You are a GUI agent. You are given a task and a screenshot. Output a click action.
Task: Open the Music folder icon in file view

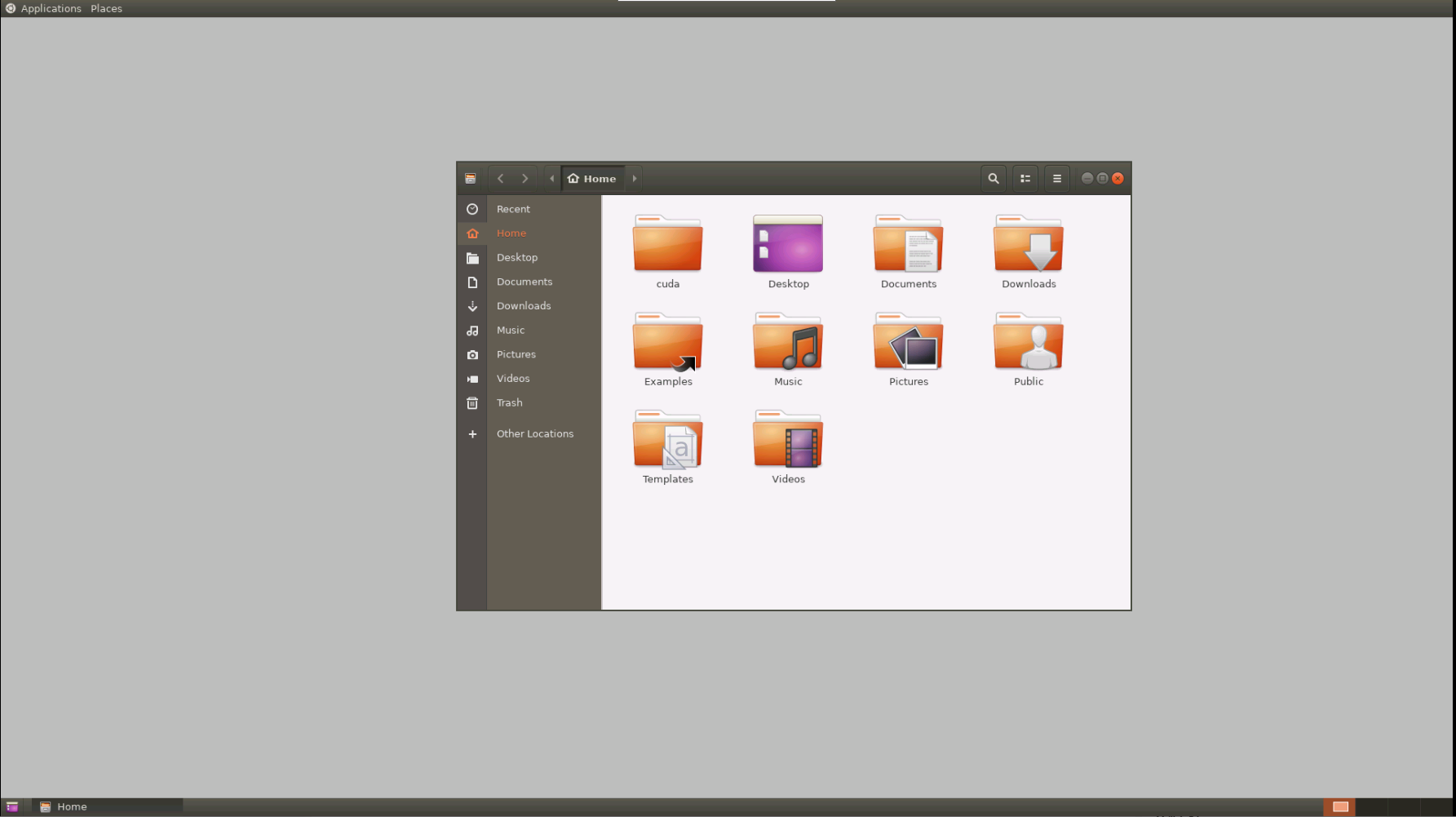coord(787,342)
